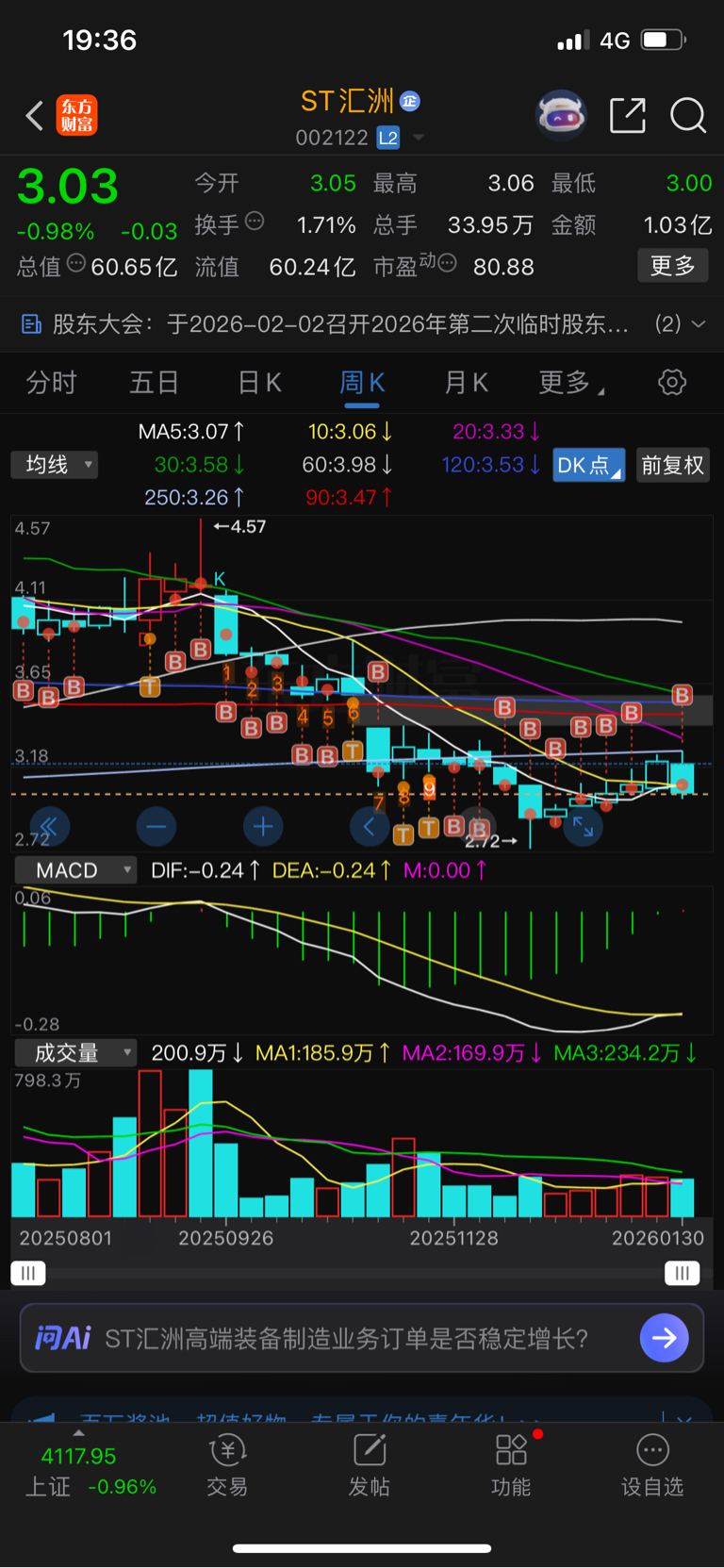Screen dimensions: 724x1568
Task: Submit AI question with arrow button
Action: pos(664,1337)
